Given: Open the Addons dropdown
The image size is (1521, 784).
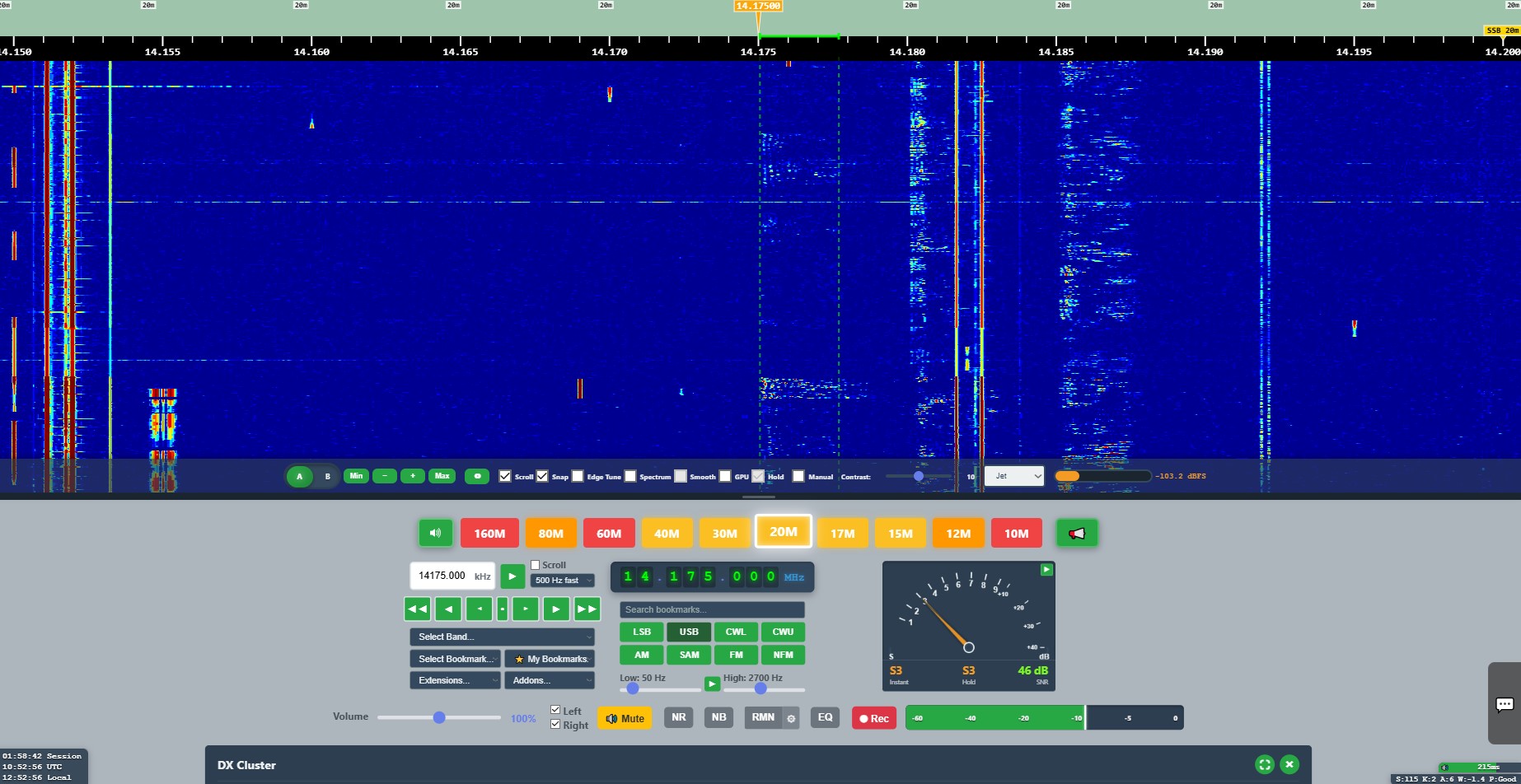Looking at the screenshot, I should pyautogui.click(x=550, y=680).
